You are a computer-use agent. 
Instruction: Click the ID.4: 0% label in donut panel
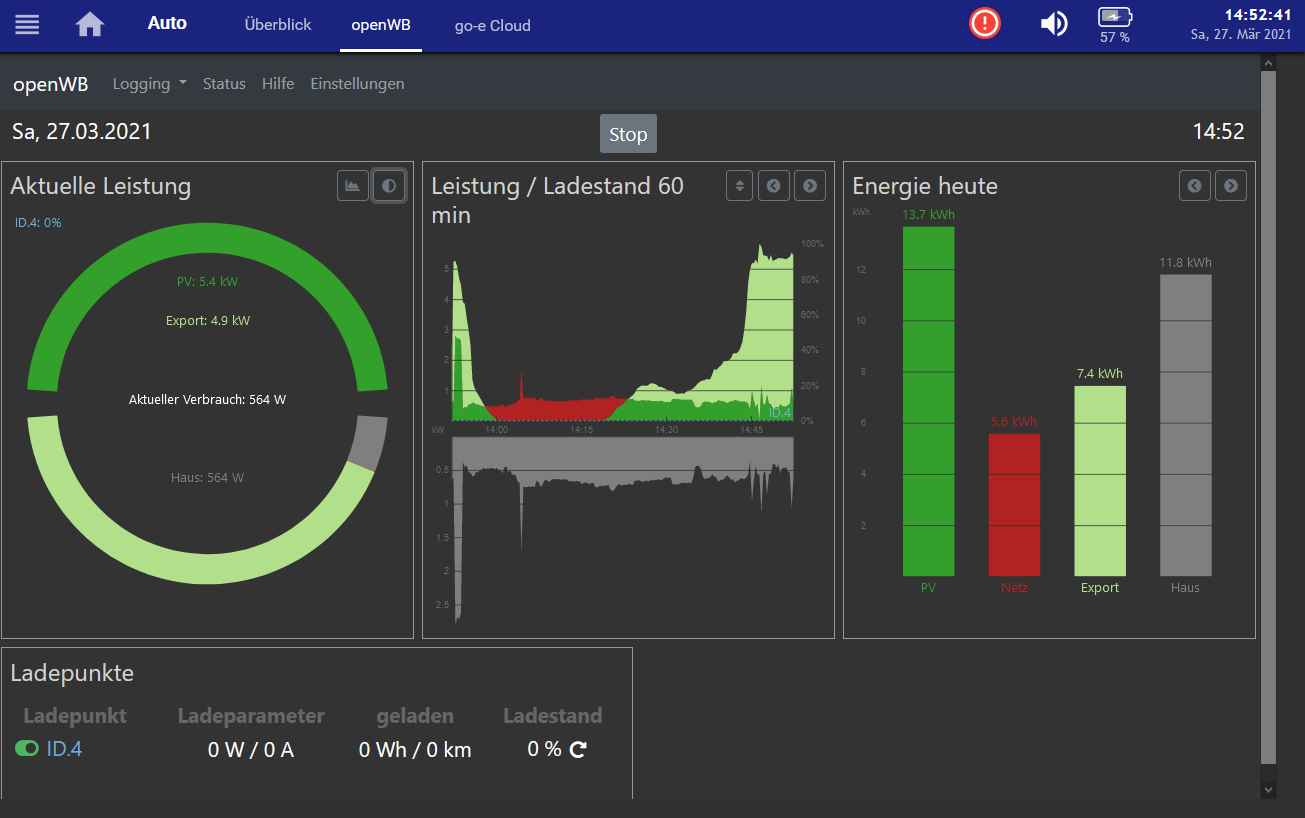click(38, 223)
